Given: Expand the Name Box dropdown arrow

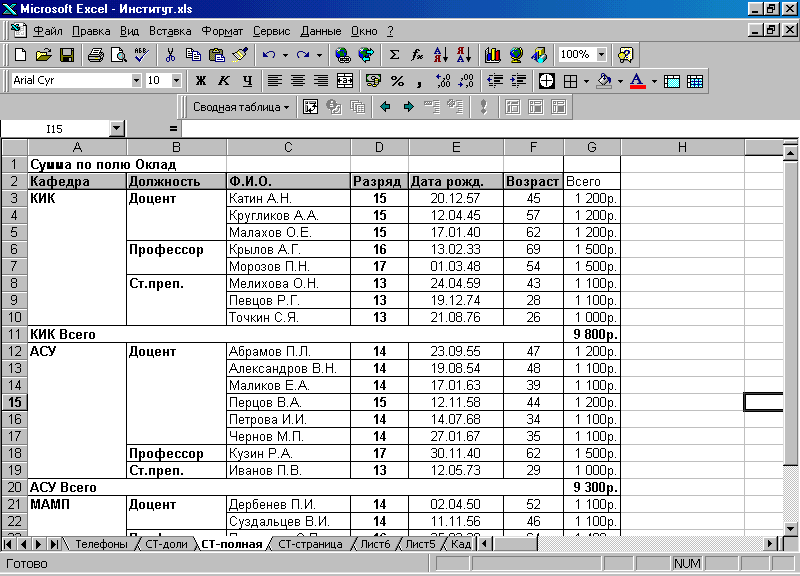Looking at the screenshot, I should pos(117,129).
